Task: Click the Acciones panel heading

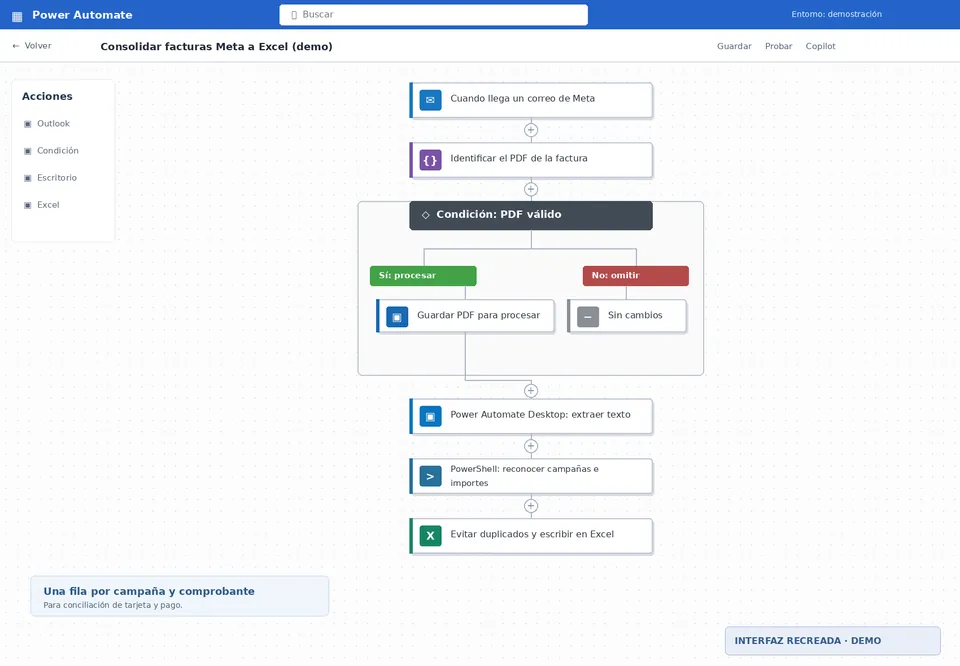Action: (47, 96)
